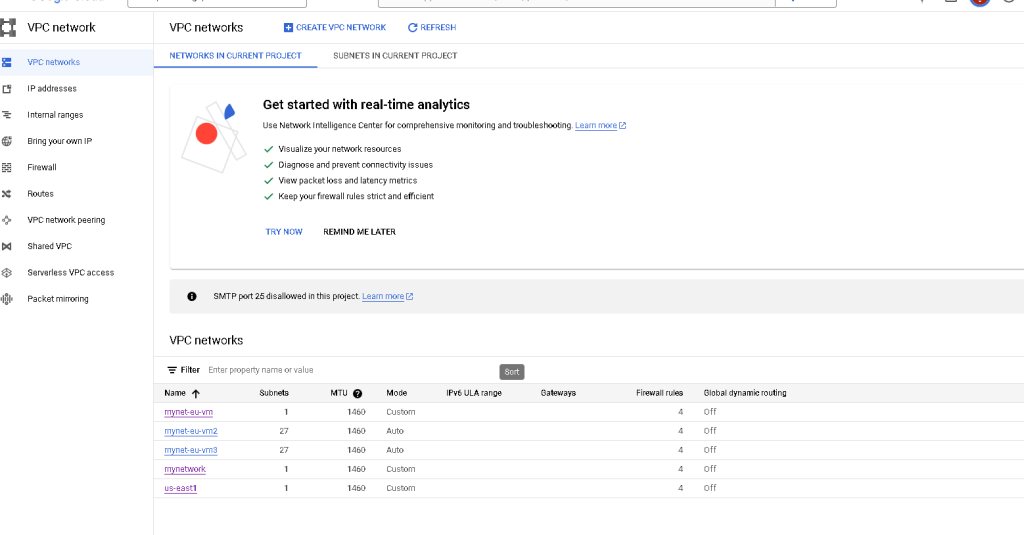Viewport: 1024px width, 535px height.
Task: Open the Firewall section
Action: 42,167
